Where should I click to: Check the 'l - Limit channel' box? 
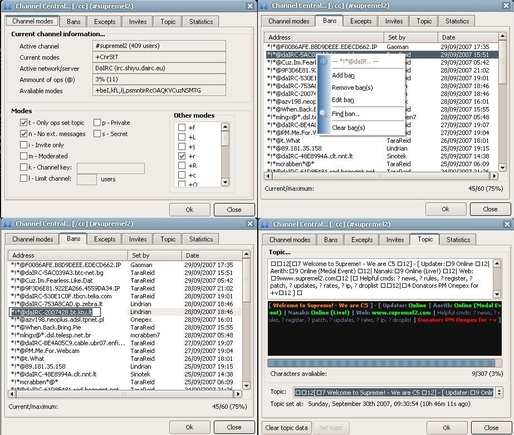(x=24, y=178)
